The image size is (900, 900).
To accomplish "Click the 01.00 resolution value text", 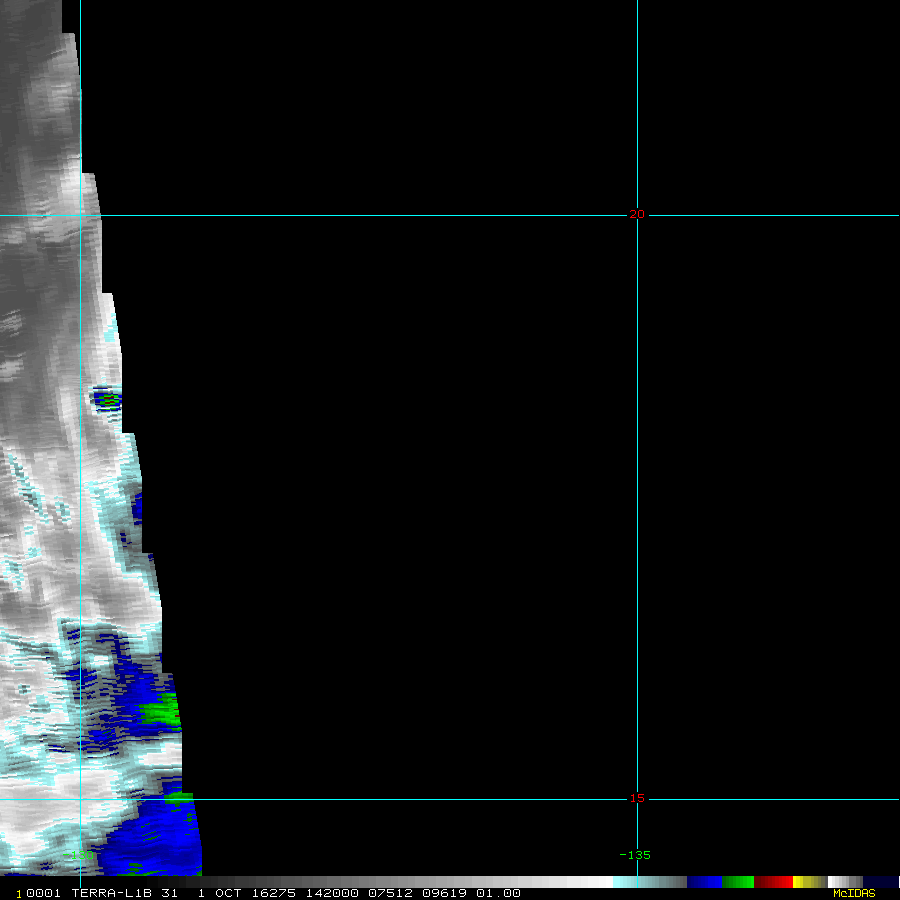I will tap(498, 893).
